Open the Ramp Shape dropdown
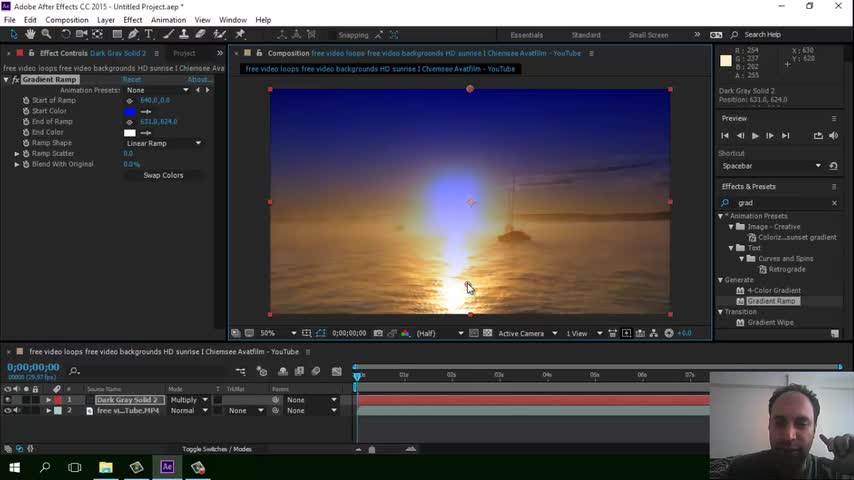854x480 pixels. tap(163, 143)
